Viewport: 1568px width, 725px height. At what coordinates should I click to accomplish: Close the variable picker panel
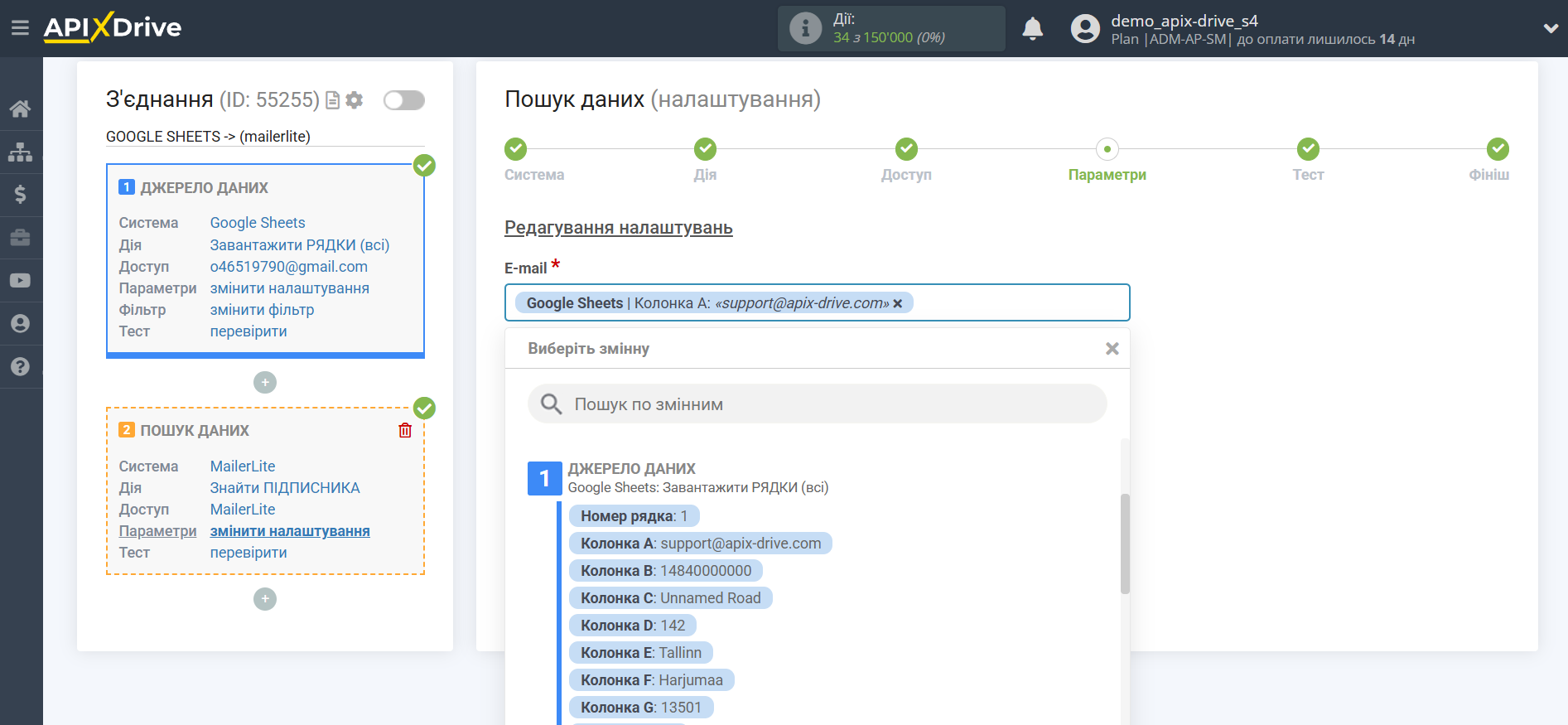(x=1112, y=349)
